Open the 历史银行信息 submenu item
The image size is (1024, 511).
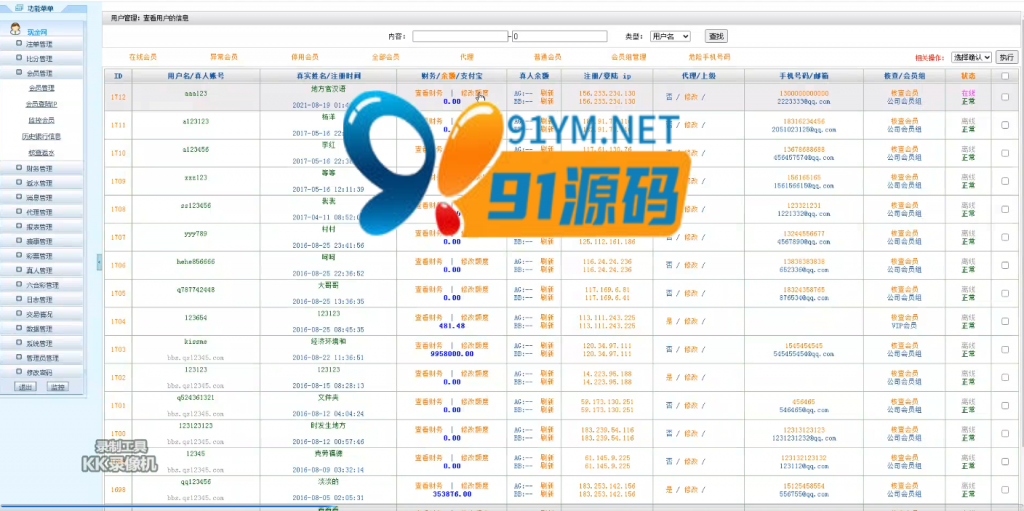pos(41,137)
